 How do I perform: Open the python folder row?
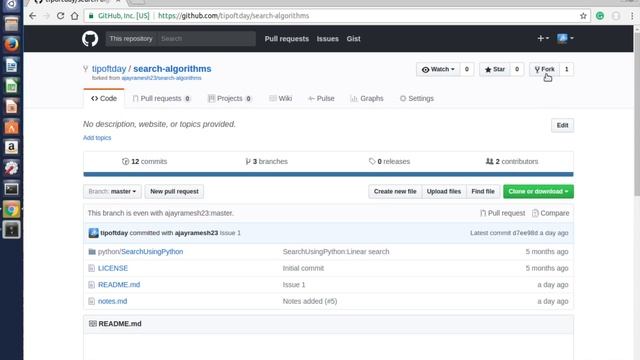click(328, 251)
